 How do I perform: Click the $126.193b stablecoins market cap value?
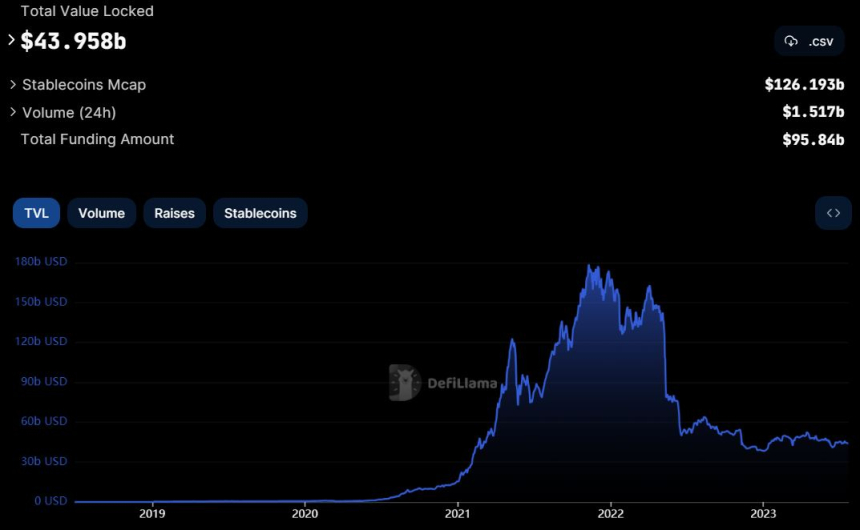click(x=804, y=85)
